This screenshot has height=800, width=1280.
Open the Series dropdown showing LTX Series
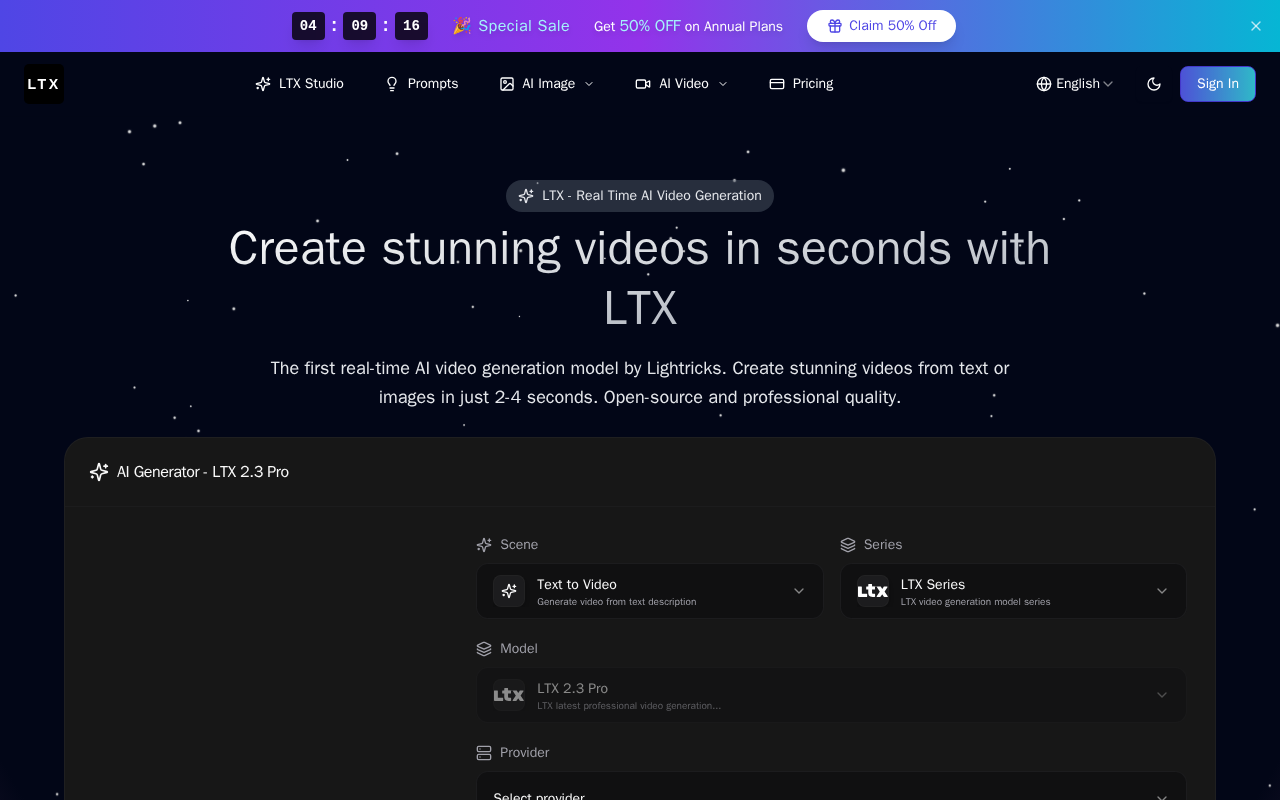click(1013, 591)
